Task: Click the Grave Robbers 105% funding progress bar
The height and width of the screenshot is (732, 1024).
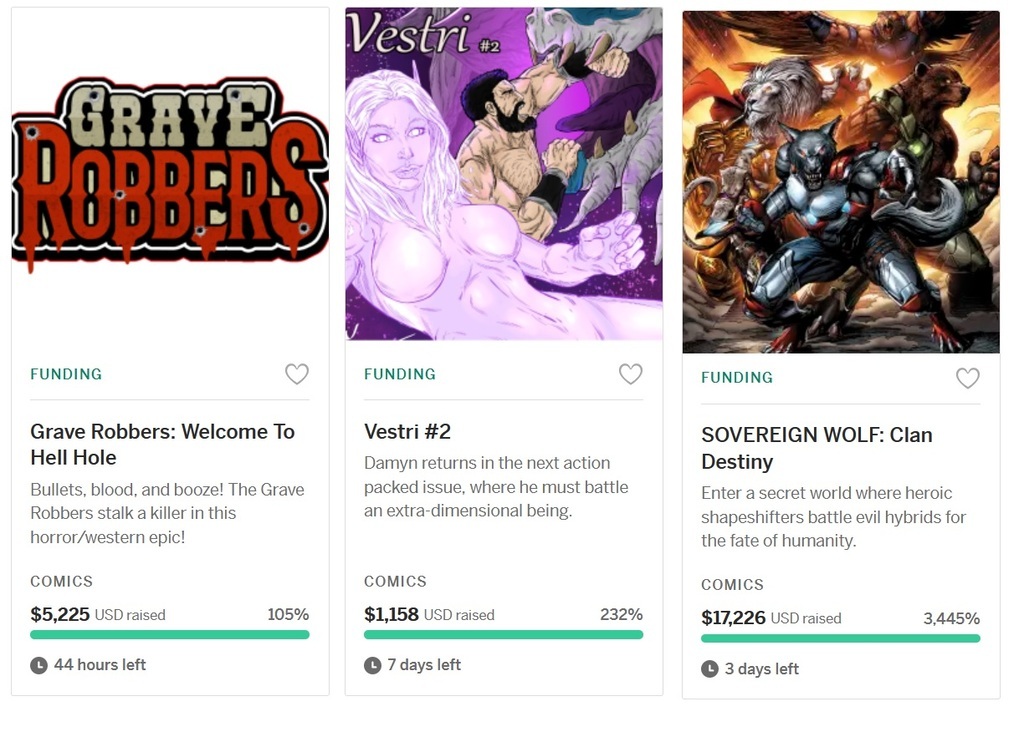Action: pyautogui.click(x=170, y=634)
